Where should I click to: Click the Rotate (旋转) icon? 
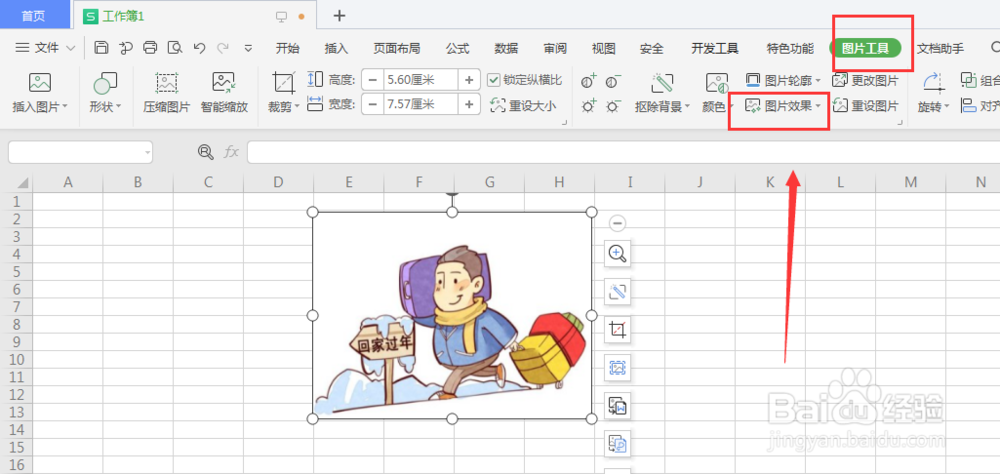pos(933,82)
